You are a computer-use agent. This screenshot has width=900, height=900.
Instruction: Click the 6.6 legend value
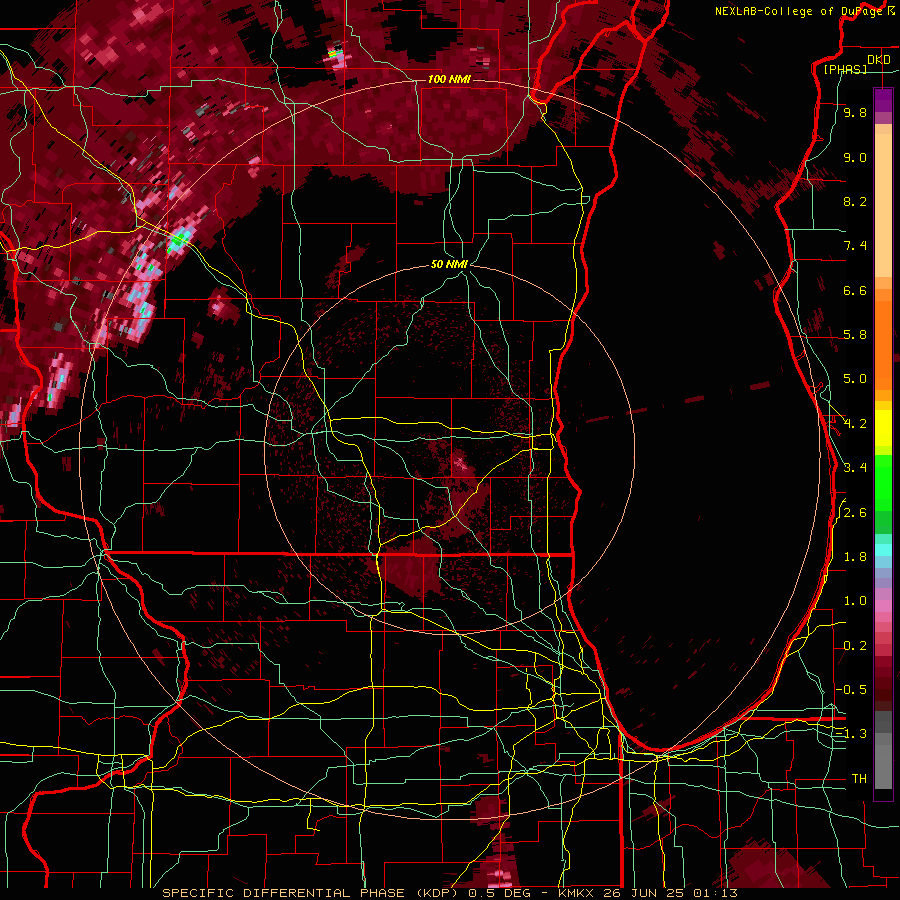855,290
